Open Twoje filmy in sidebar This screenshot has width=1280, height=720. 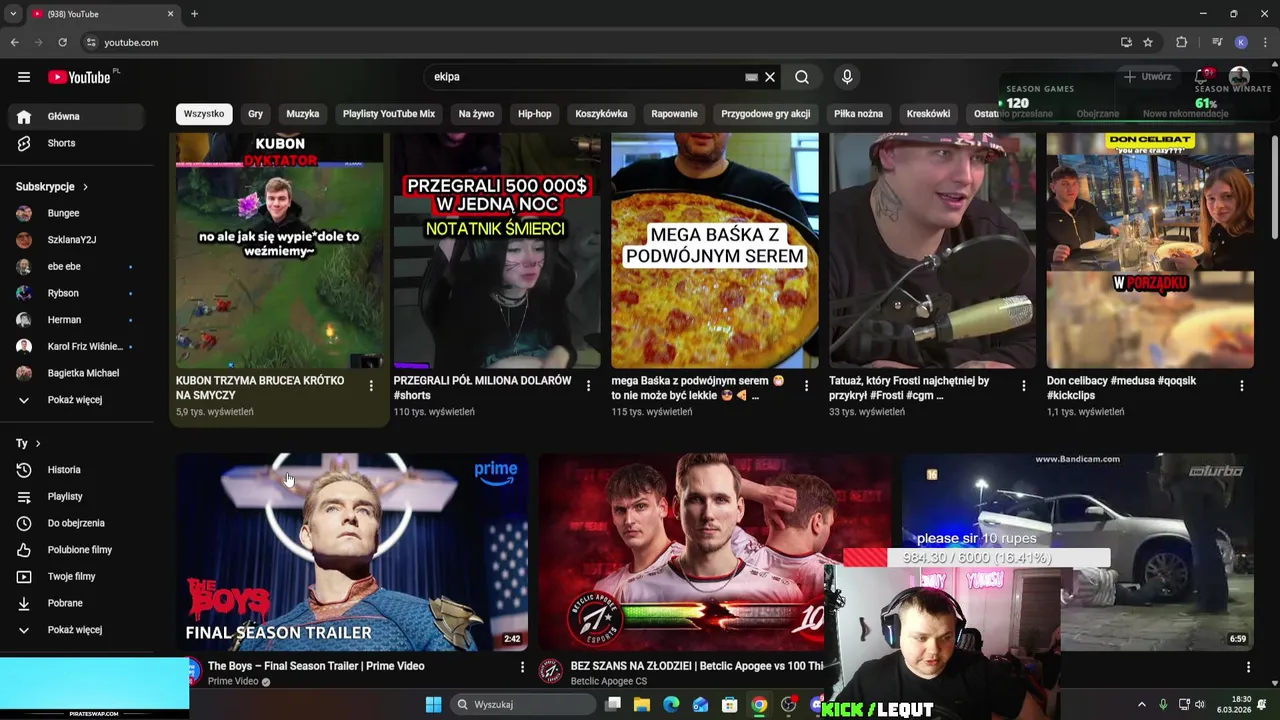(77, 576)
